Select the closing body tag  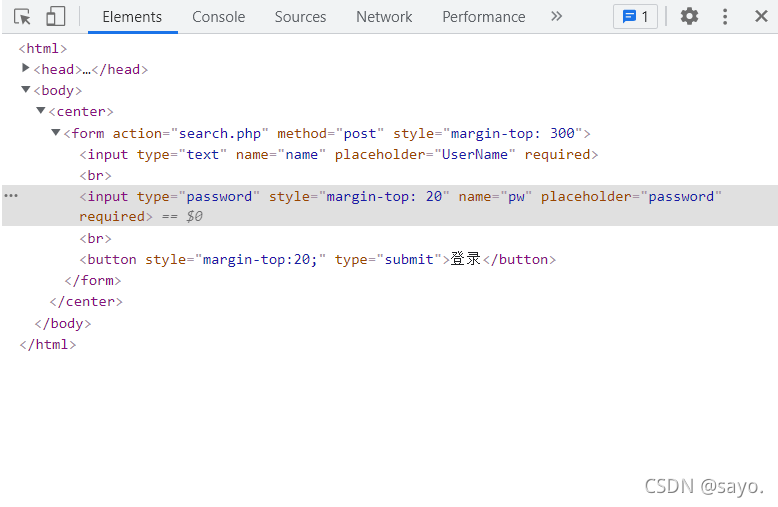click(63, 323)
